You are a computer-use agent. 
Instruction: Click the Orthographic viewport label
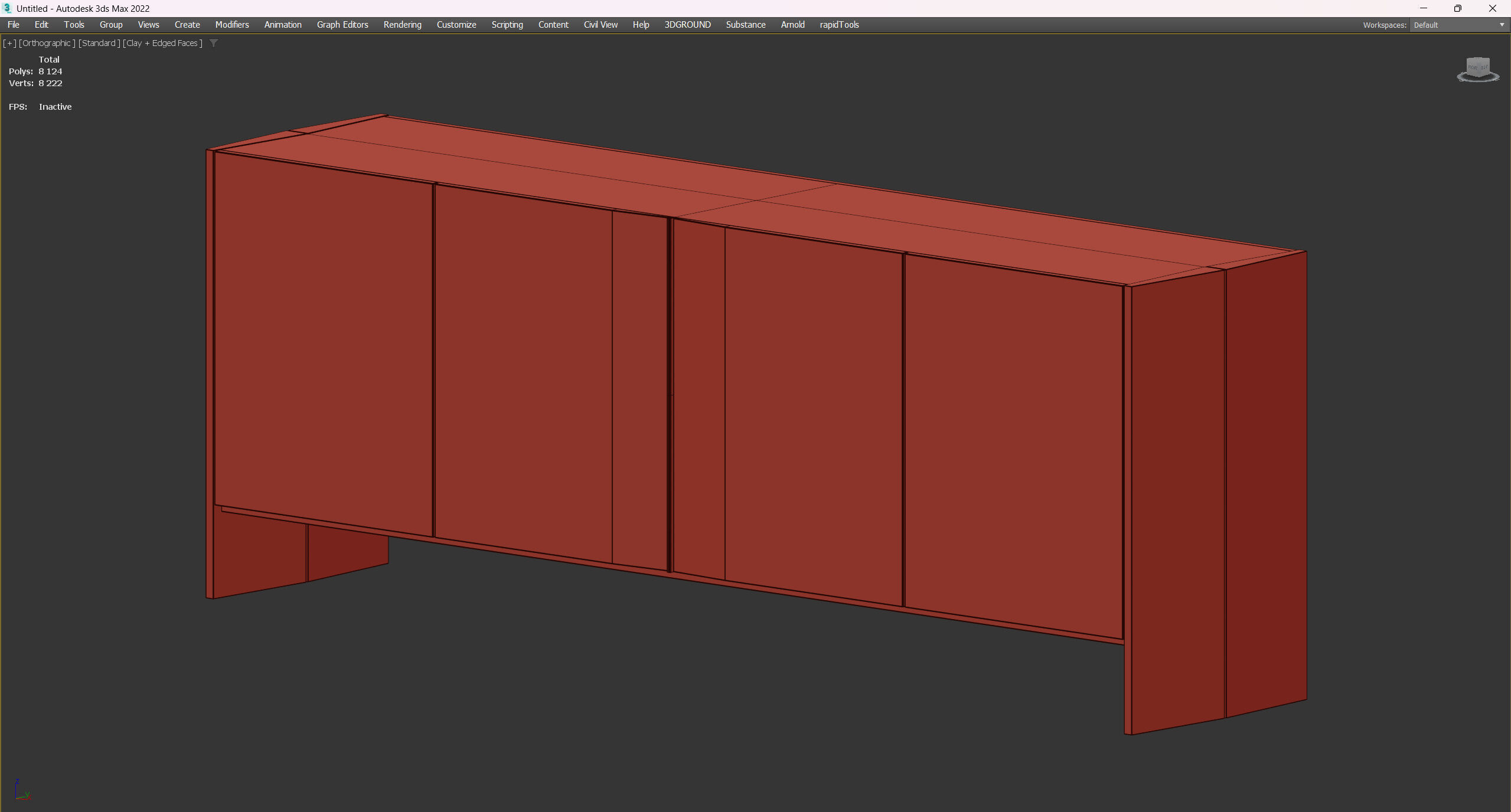(x=47, y=43)
